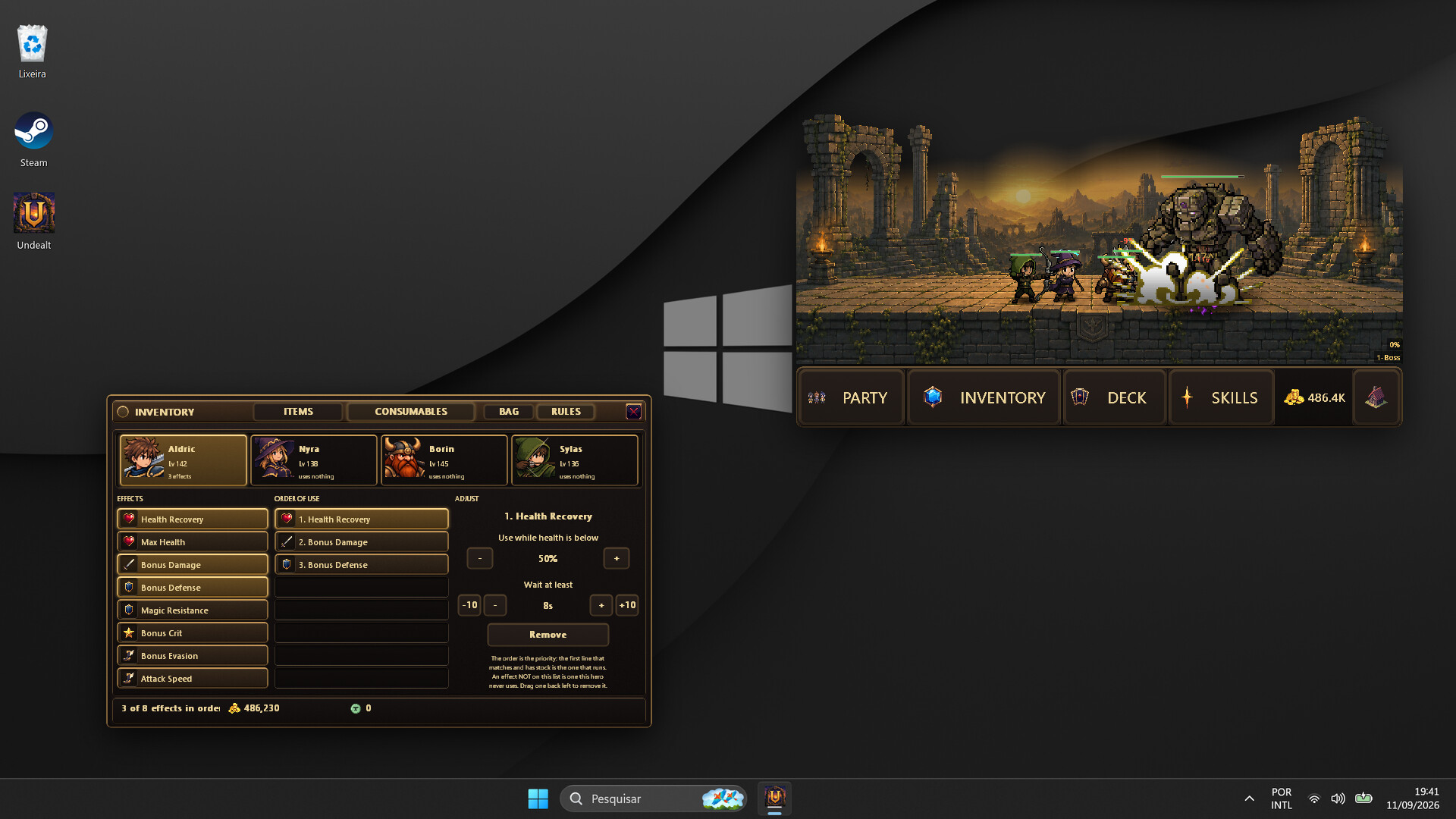Select hero Aldric card

[x=184, y=460]
